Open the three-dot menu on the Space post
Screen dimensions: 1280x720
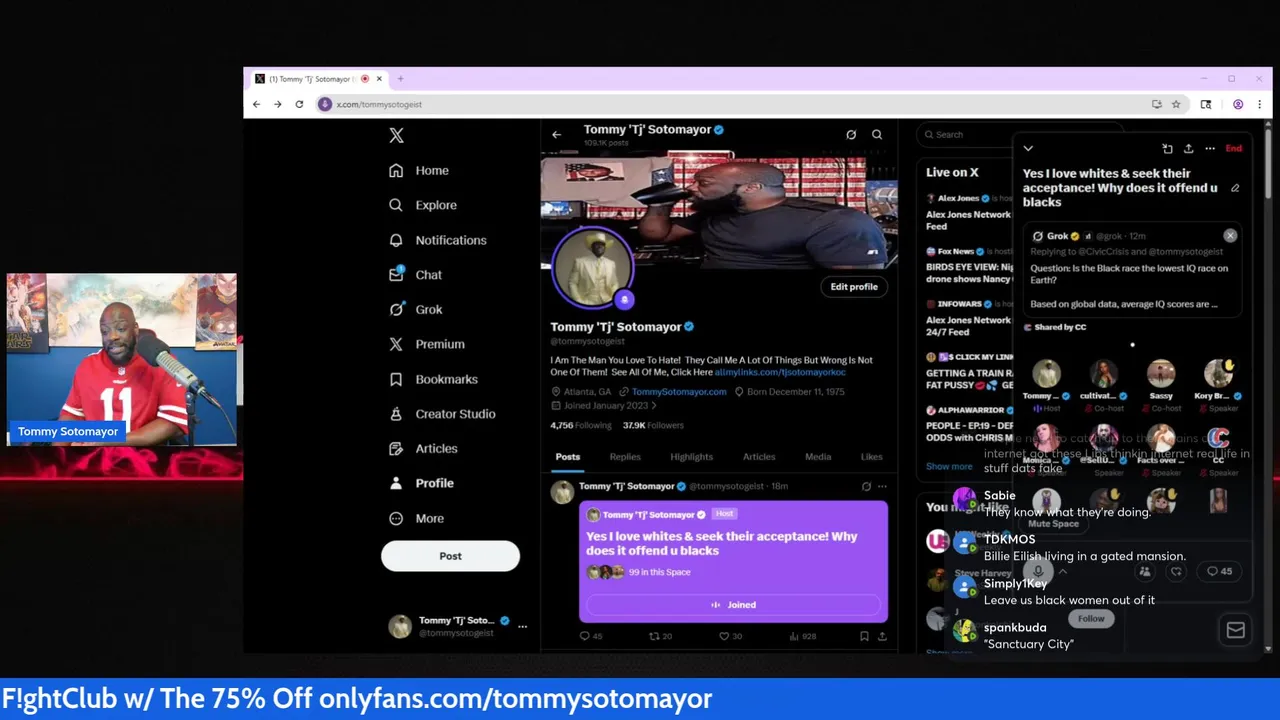[x=882, y=486]
